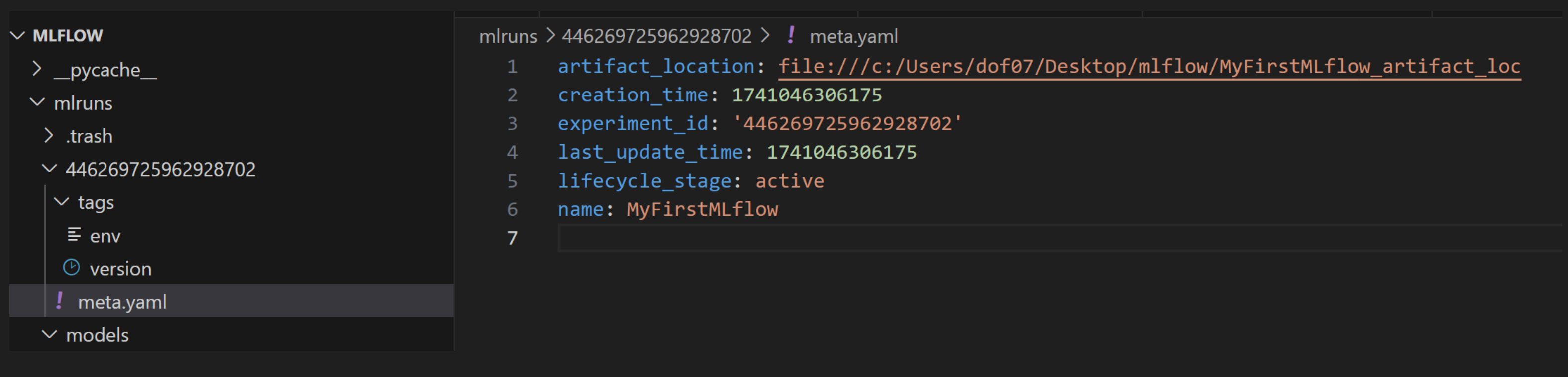Expand the __pycache__ folder
This screenshot has height=377, width=1568.
click(37, 69)
